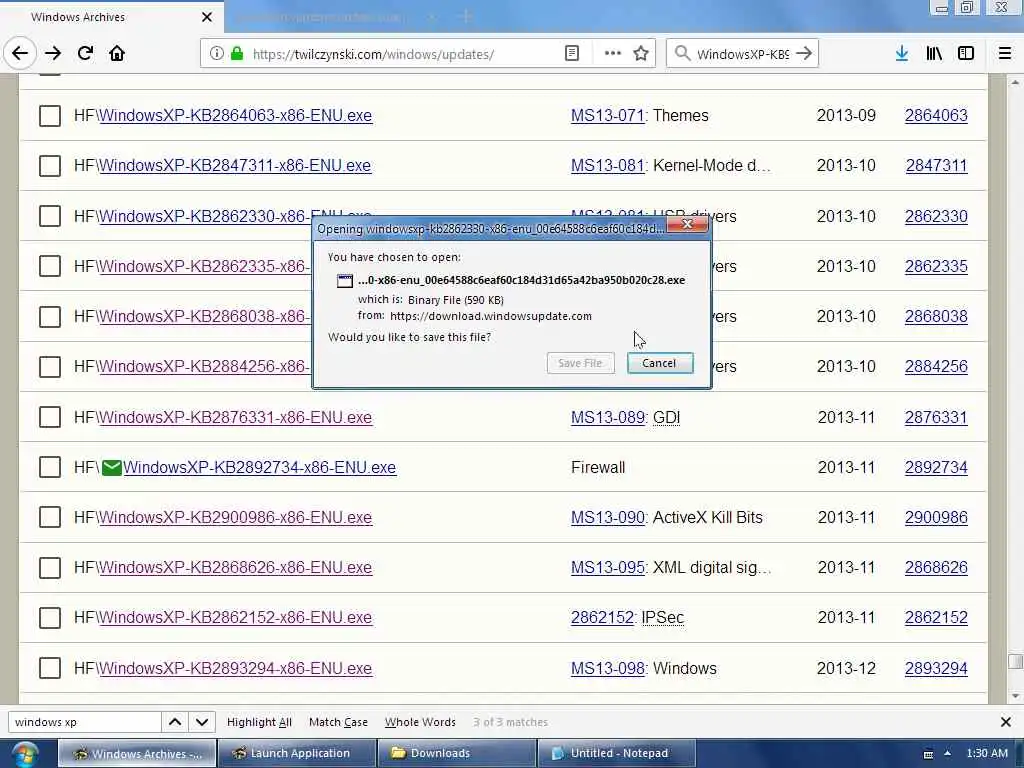
Task: Open the Windows Start orb
Action: (24, 754)
